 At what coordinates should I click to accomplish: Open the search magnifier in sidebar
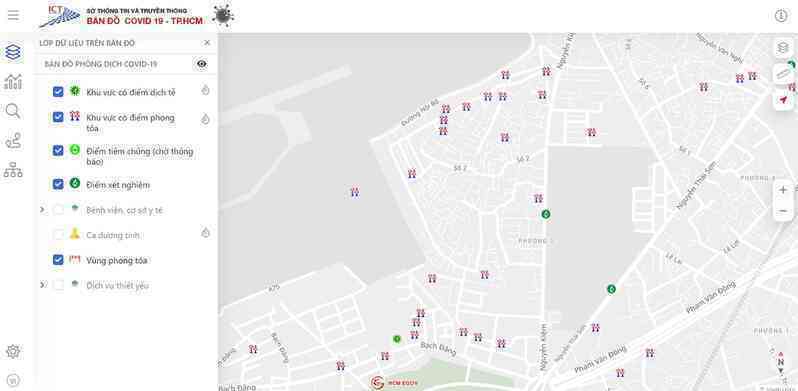pyautogui.click(x=13, y=111)
